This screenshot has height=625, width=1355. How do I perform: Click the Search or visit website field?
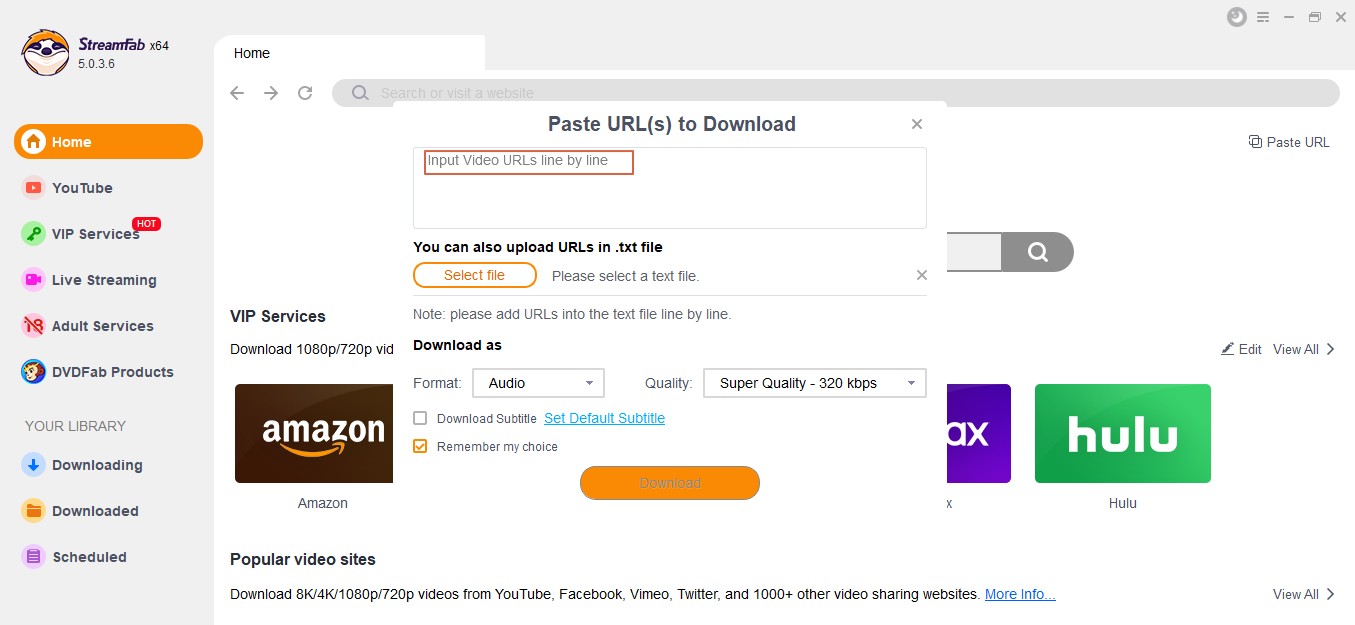click(x=836, y=93)
